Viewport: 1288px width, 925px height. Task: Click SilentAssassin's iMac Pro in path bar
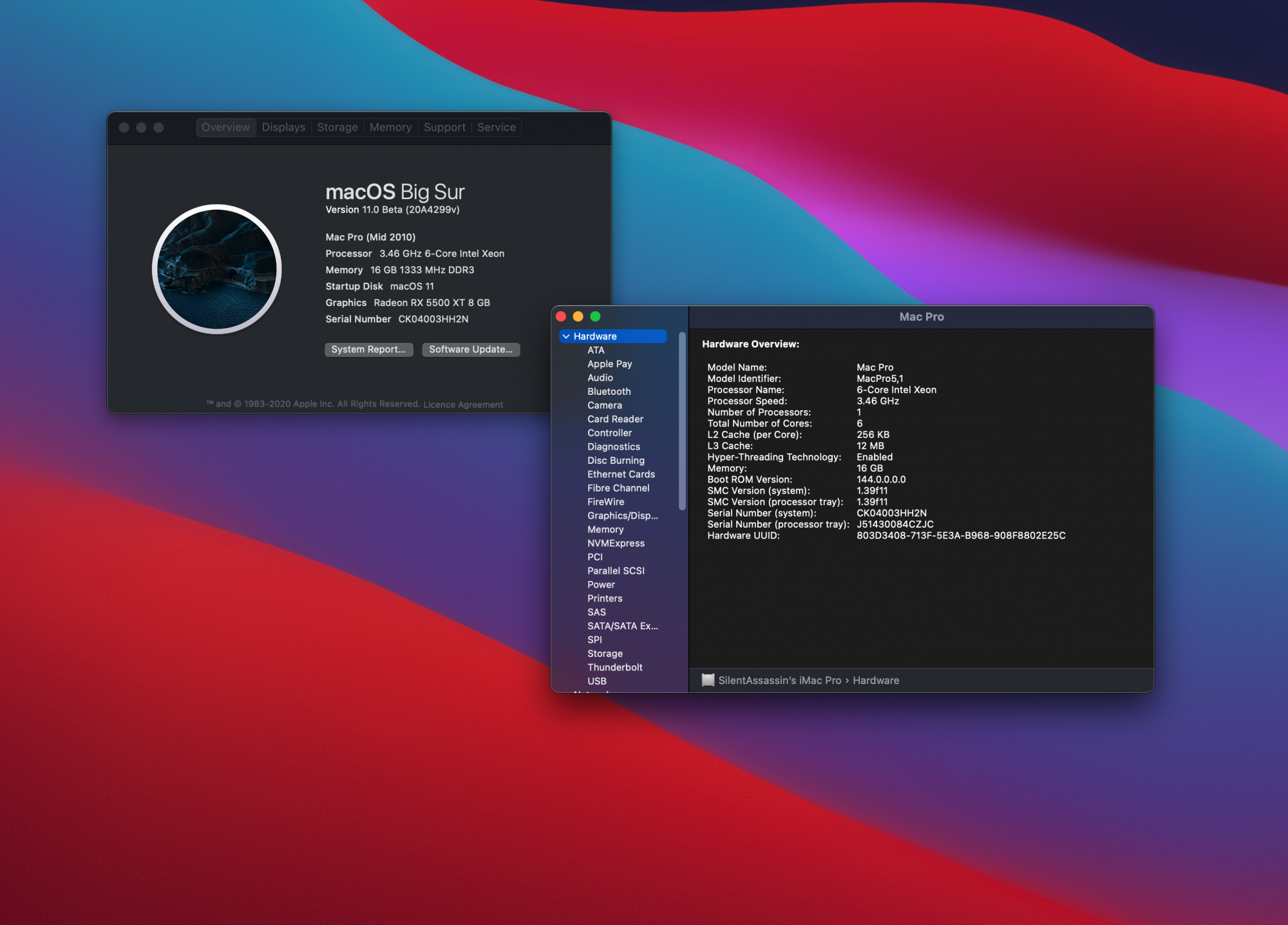point(780,680)
